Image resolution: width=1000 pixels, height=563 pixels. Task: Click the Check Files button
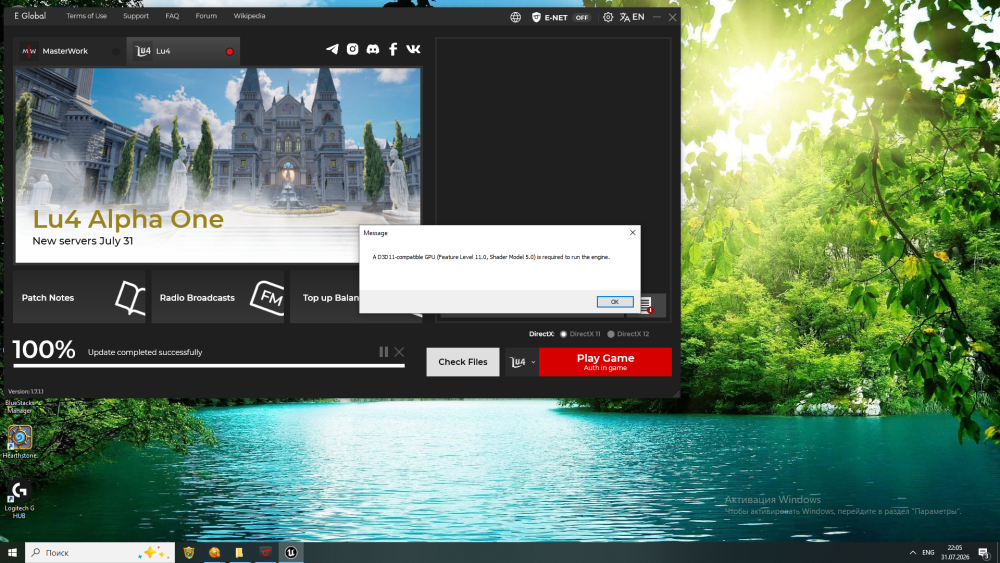click(x=463, y=362)
